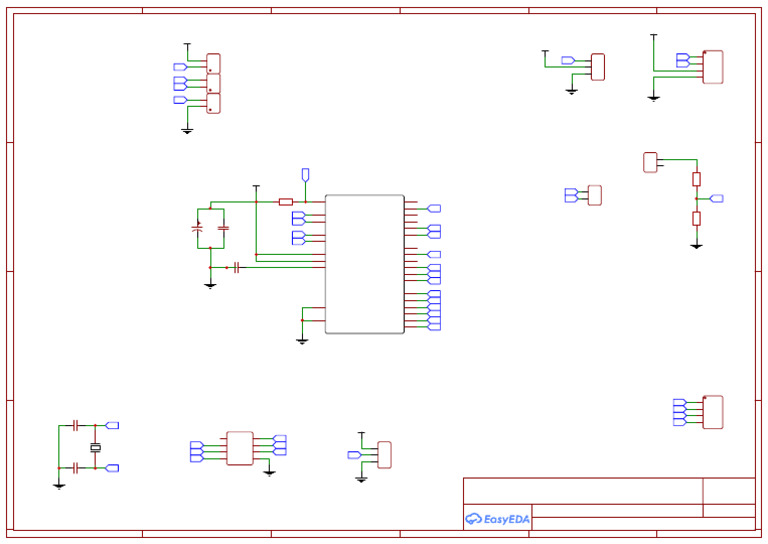The height and width of the screenshot is (544, 768).
Task: Select the crystal oscillator symbol
Action: point(96,447)
